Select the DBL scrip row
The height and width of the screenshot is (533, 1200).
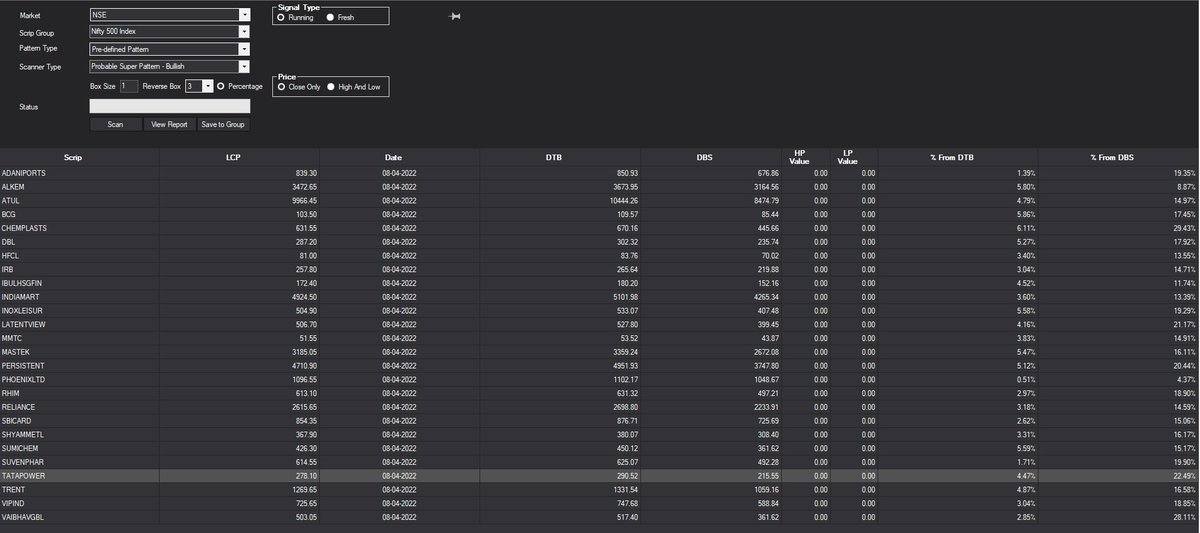pos(600,241)
